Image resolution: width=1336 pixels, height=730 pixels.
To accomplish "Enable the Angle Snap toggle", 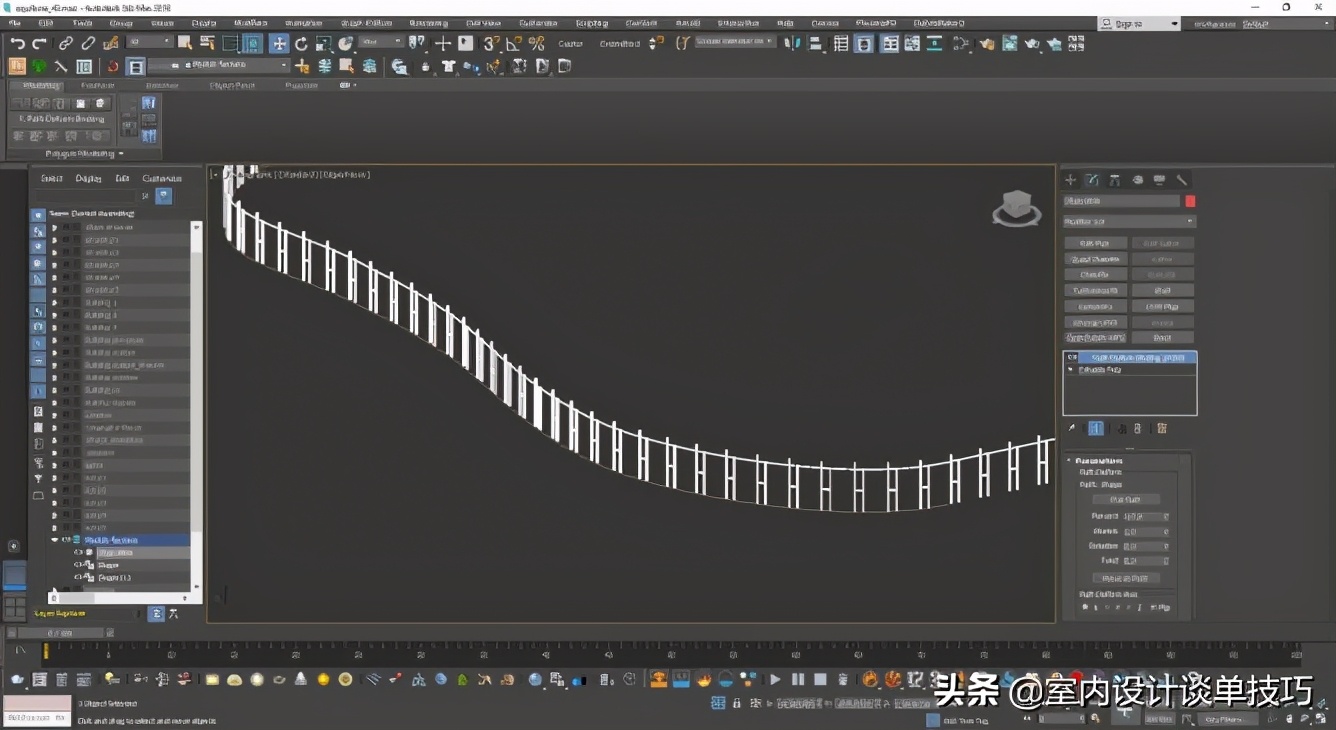I will [513, 43].
